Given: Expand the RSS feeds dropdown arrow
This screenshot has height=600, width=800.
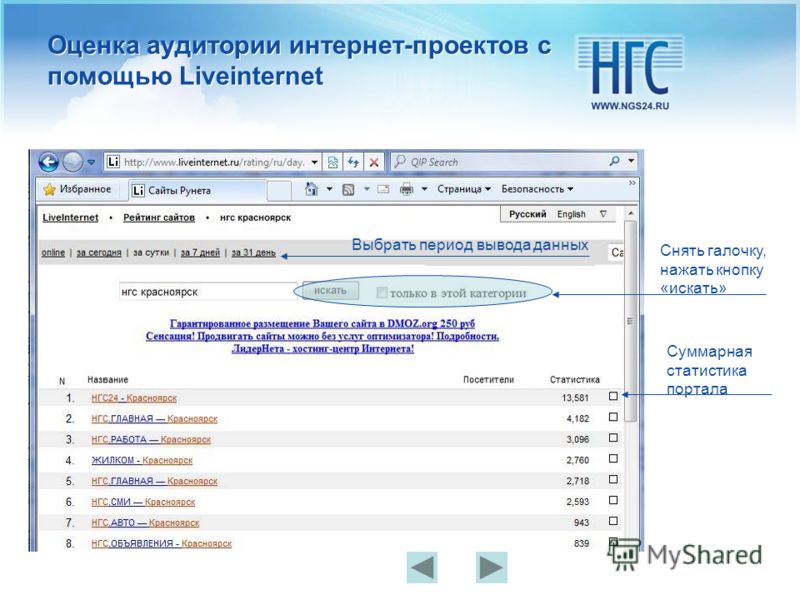Looking at the screenshot, I should click(367, 189).
